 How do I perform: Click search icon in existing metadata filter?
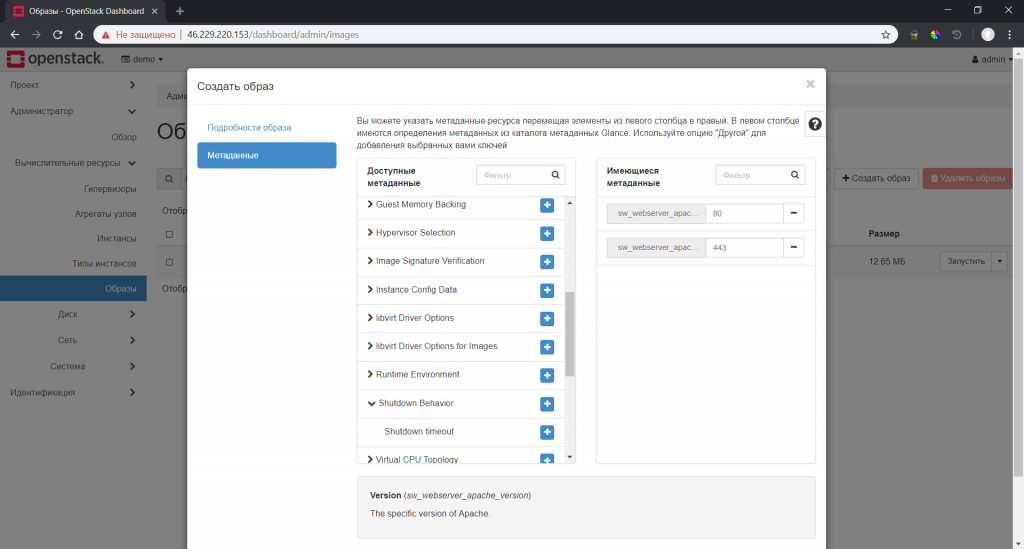795,175
